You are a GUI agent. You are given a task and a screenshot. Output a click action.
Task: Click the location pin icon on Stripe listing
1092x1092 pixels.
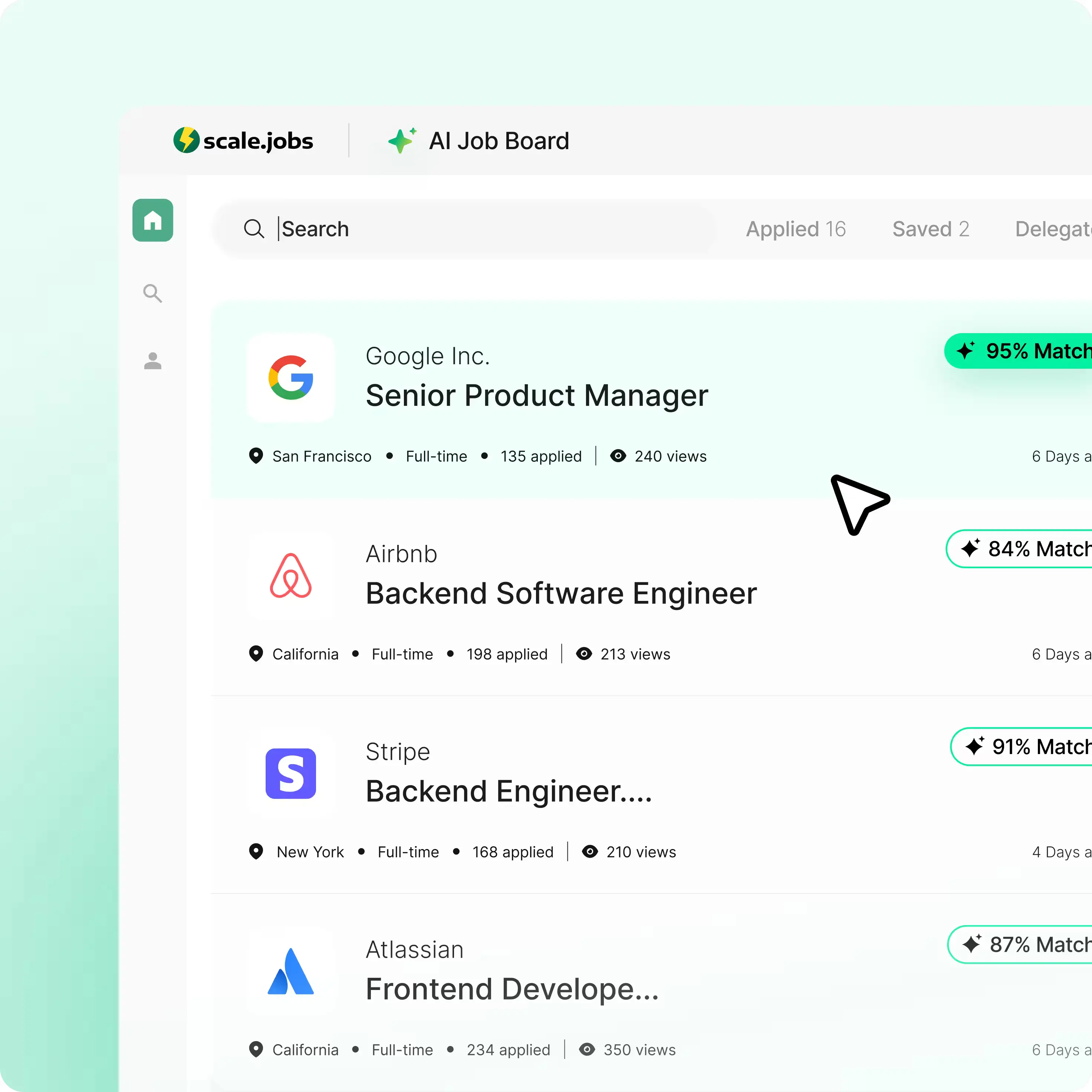tap(256, 852)
